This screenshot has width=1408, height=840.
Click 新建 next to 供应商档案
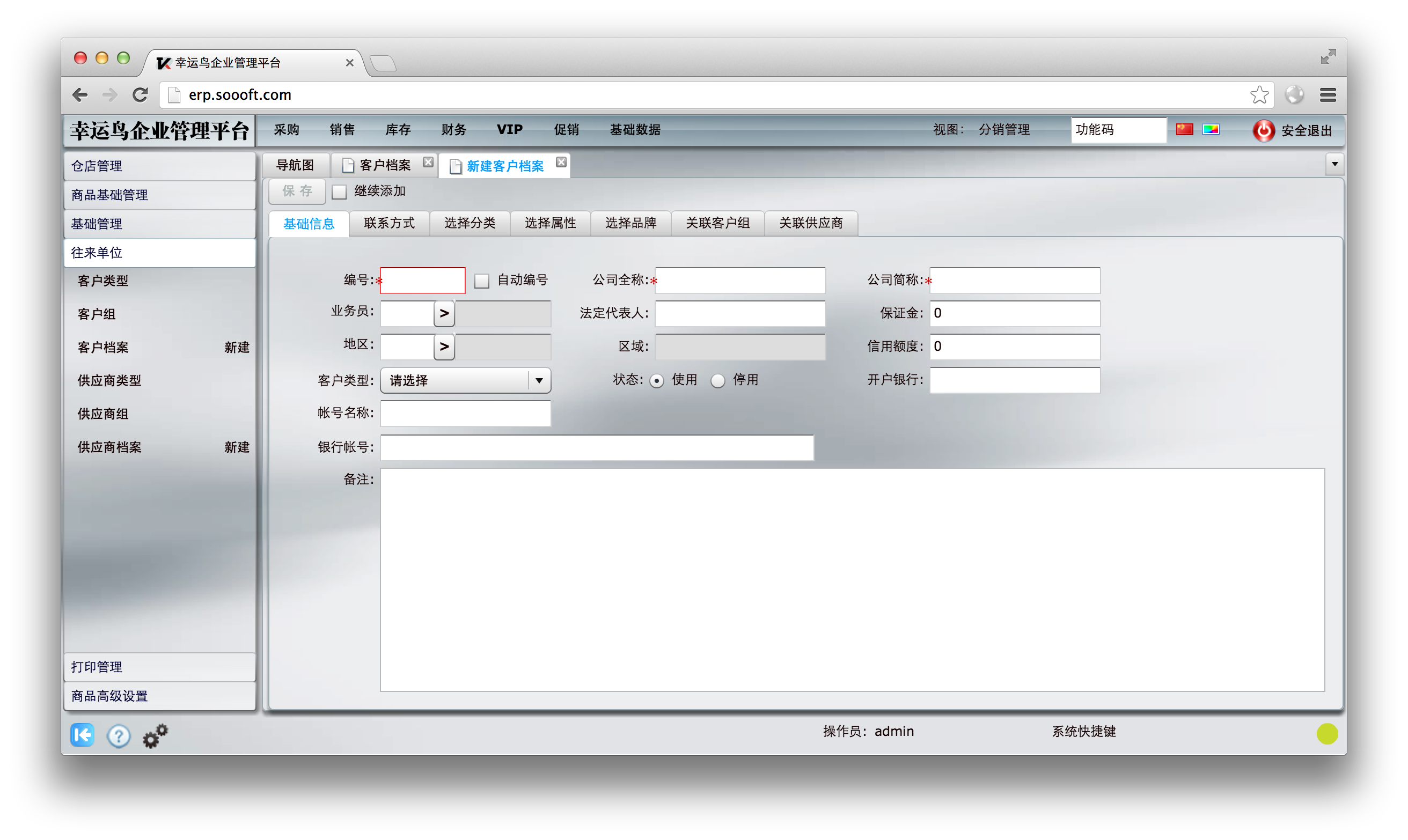[237, 447]
